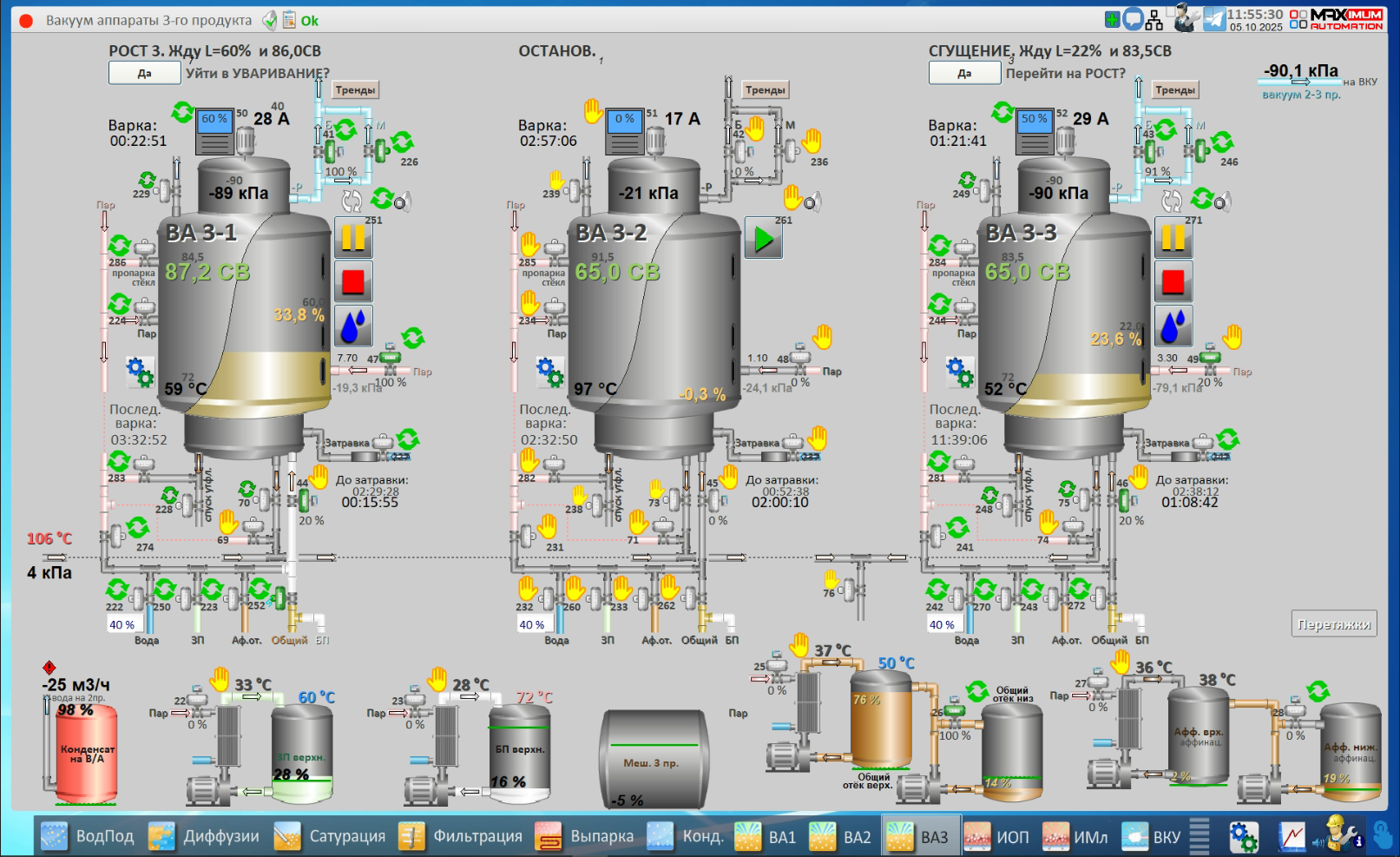Click the blue chat bubble icon in header

[1133, 19]
